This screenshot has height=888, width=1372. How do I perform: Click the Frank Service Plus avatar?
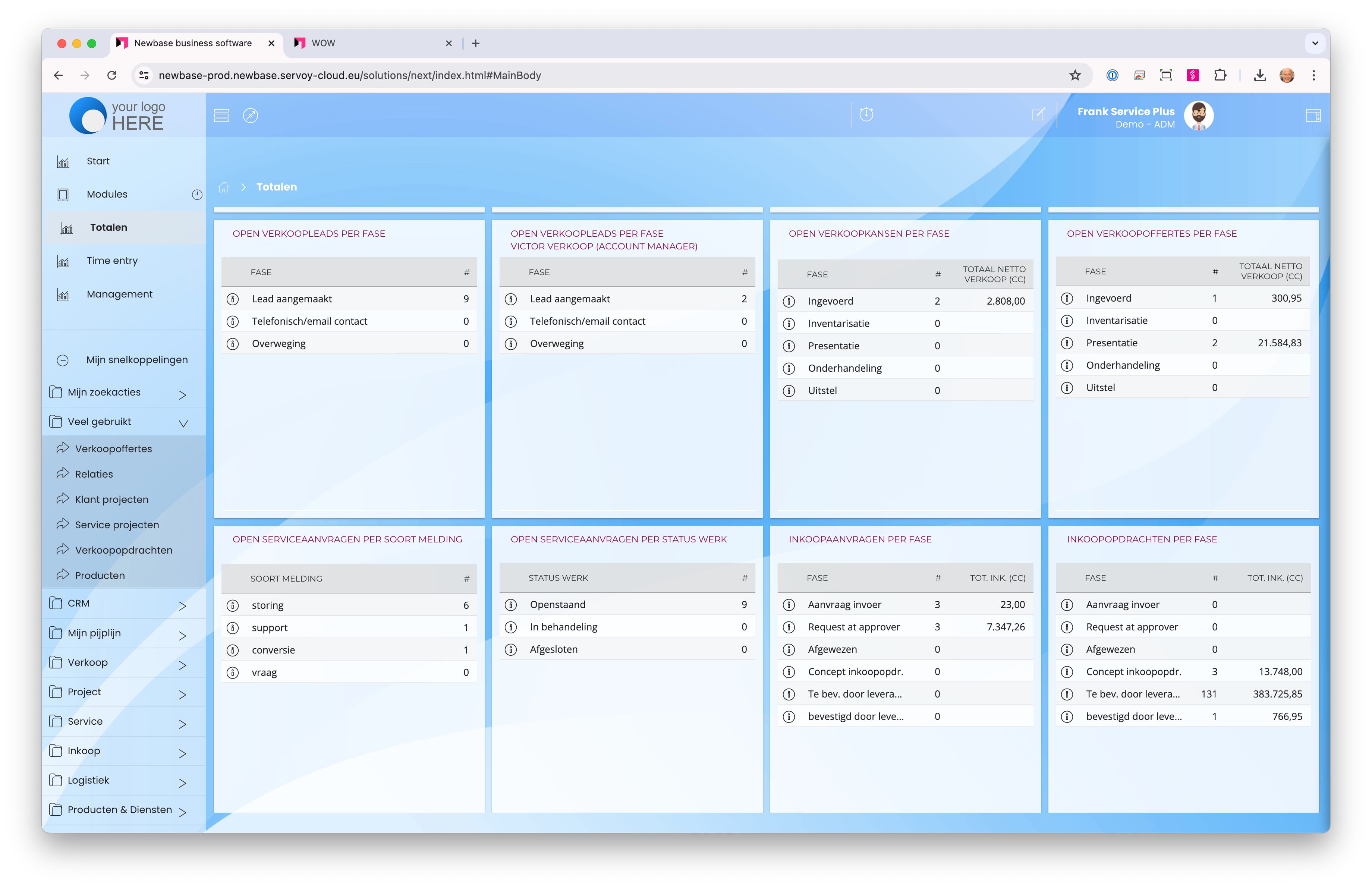(1199, 116)
